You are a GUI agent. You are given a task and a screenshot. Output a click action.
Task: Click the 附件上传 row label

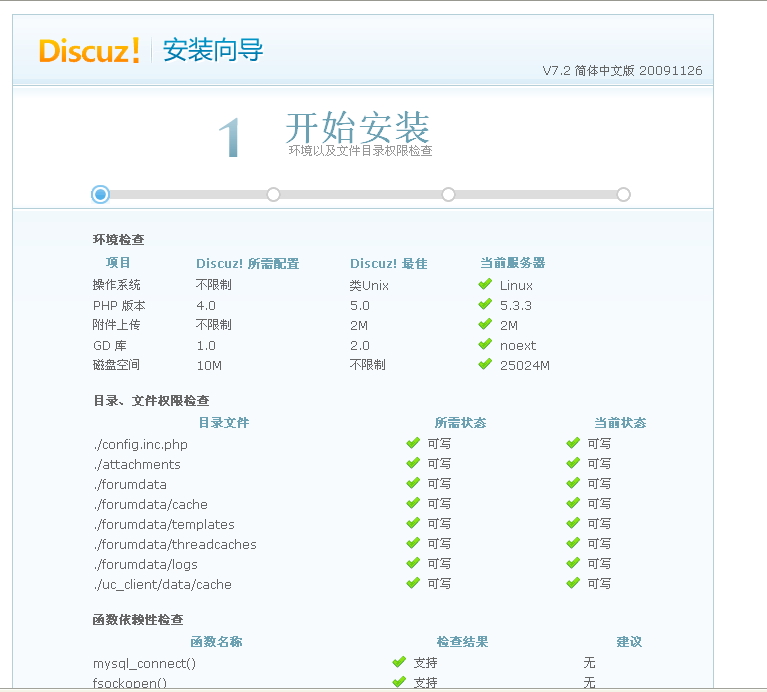[x=116, y=325]
